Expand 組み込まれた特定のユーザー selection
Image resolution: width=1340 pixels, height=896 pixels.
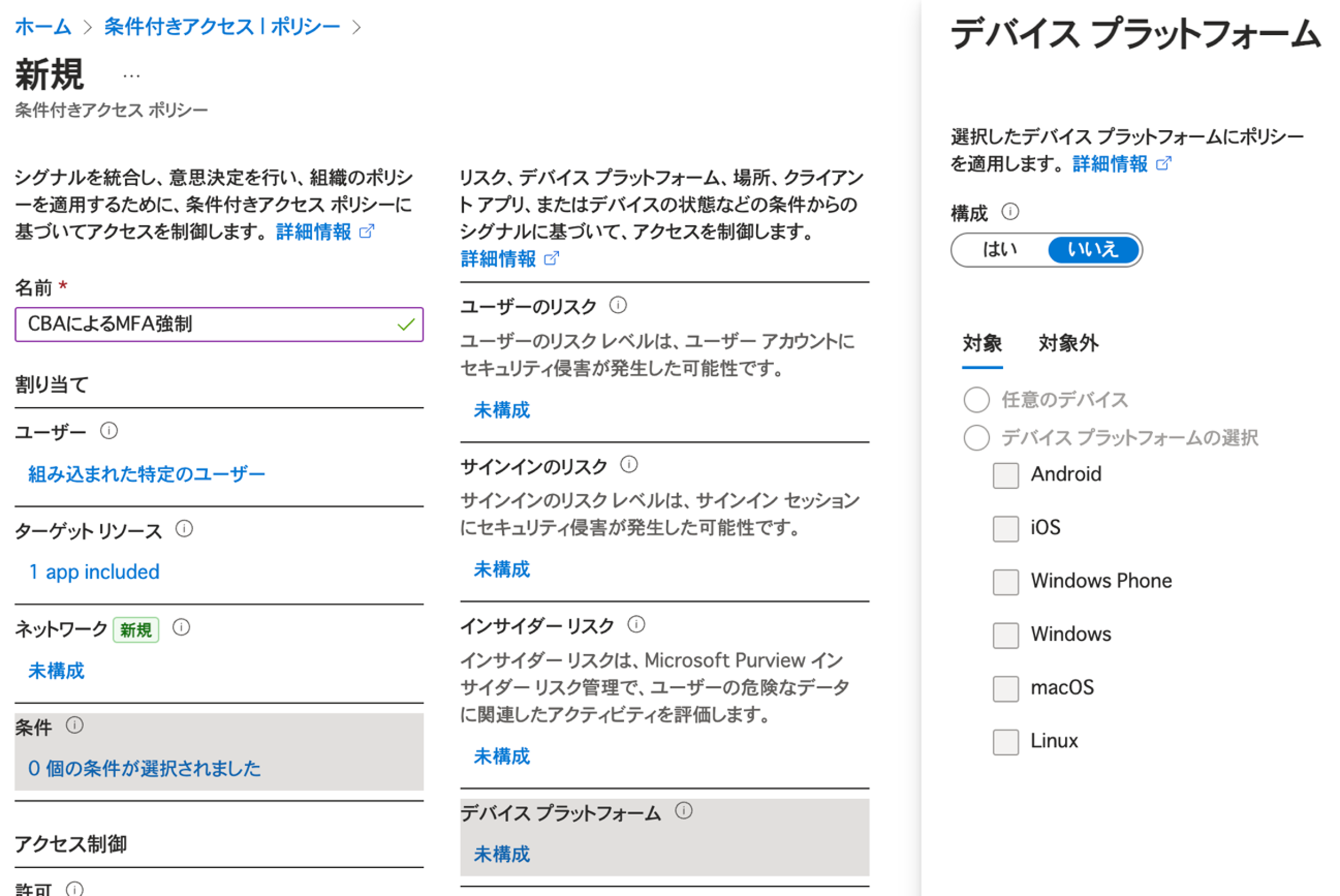pyautogui.click(x=145, y=473)
